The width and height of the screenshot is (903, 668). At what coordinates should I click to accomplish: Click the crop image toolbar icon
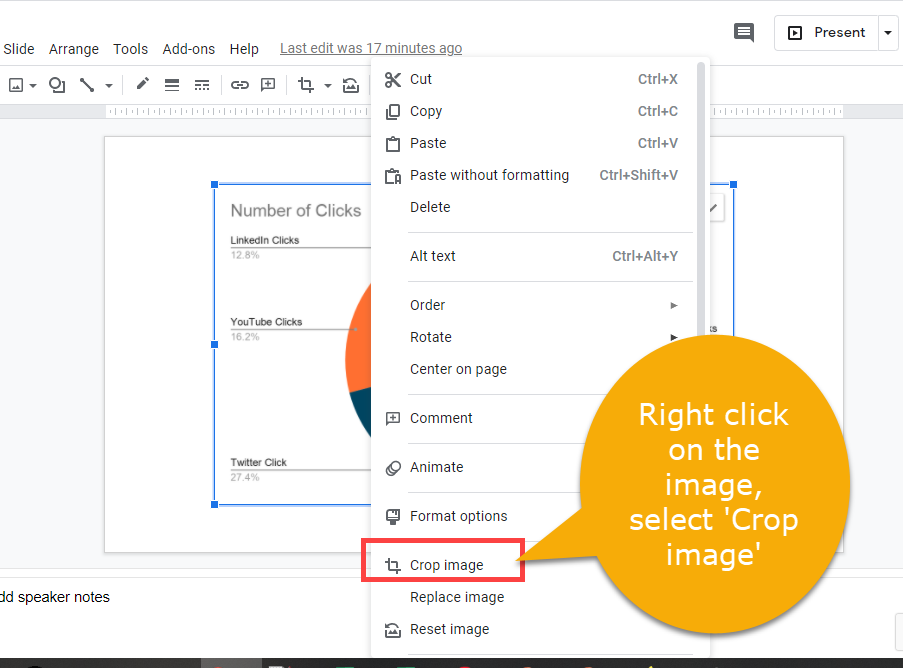306,85
